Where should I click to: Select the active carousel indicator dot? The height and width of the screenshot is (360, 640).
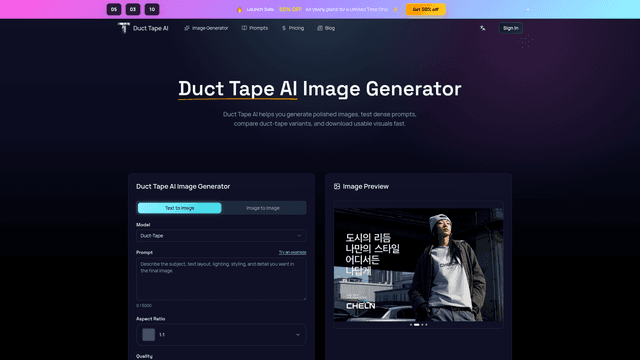pos(416,325)
